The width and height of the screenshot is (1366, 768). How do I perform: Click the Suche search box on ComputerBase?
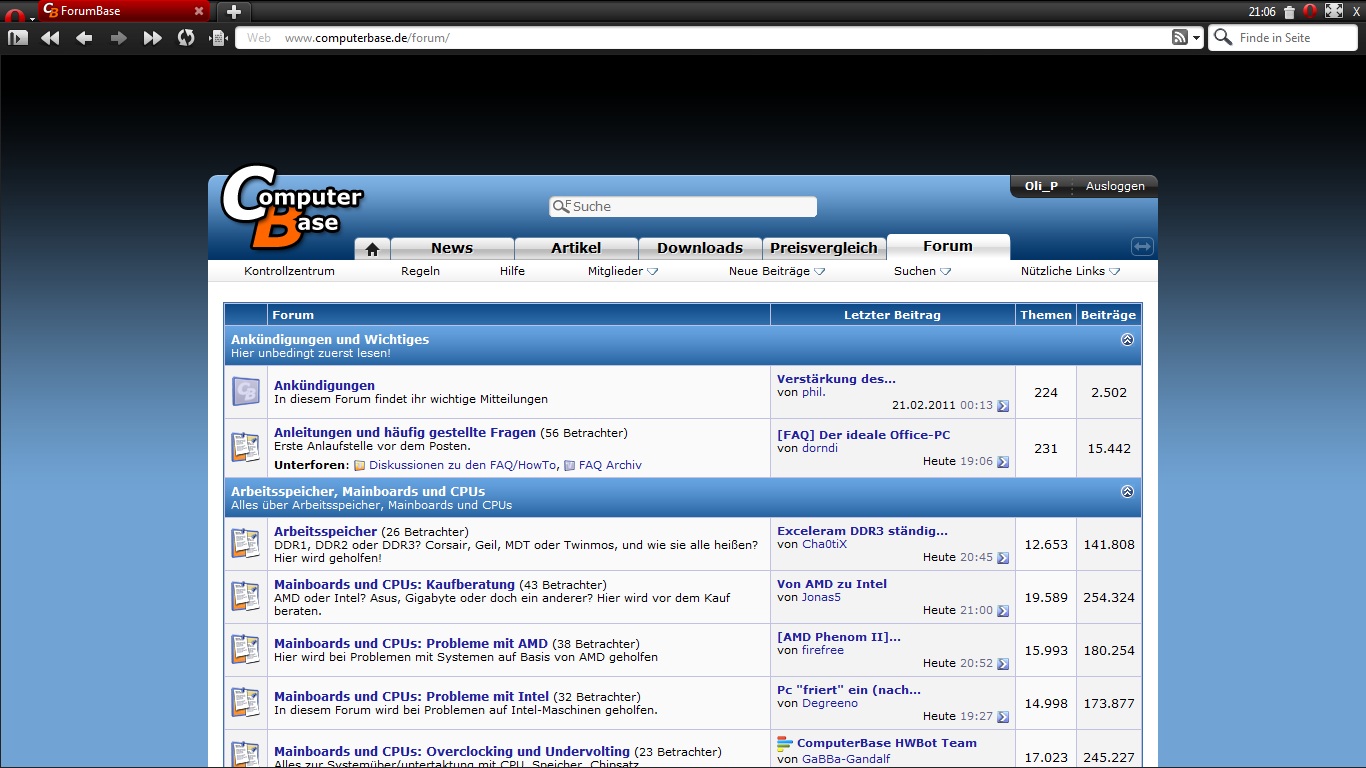click(x=683, y=207)
